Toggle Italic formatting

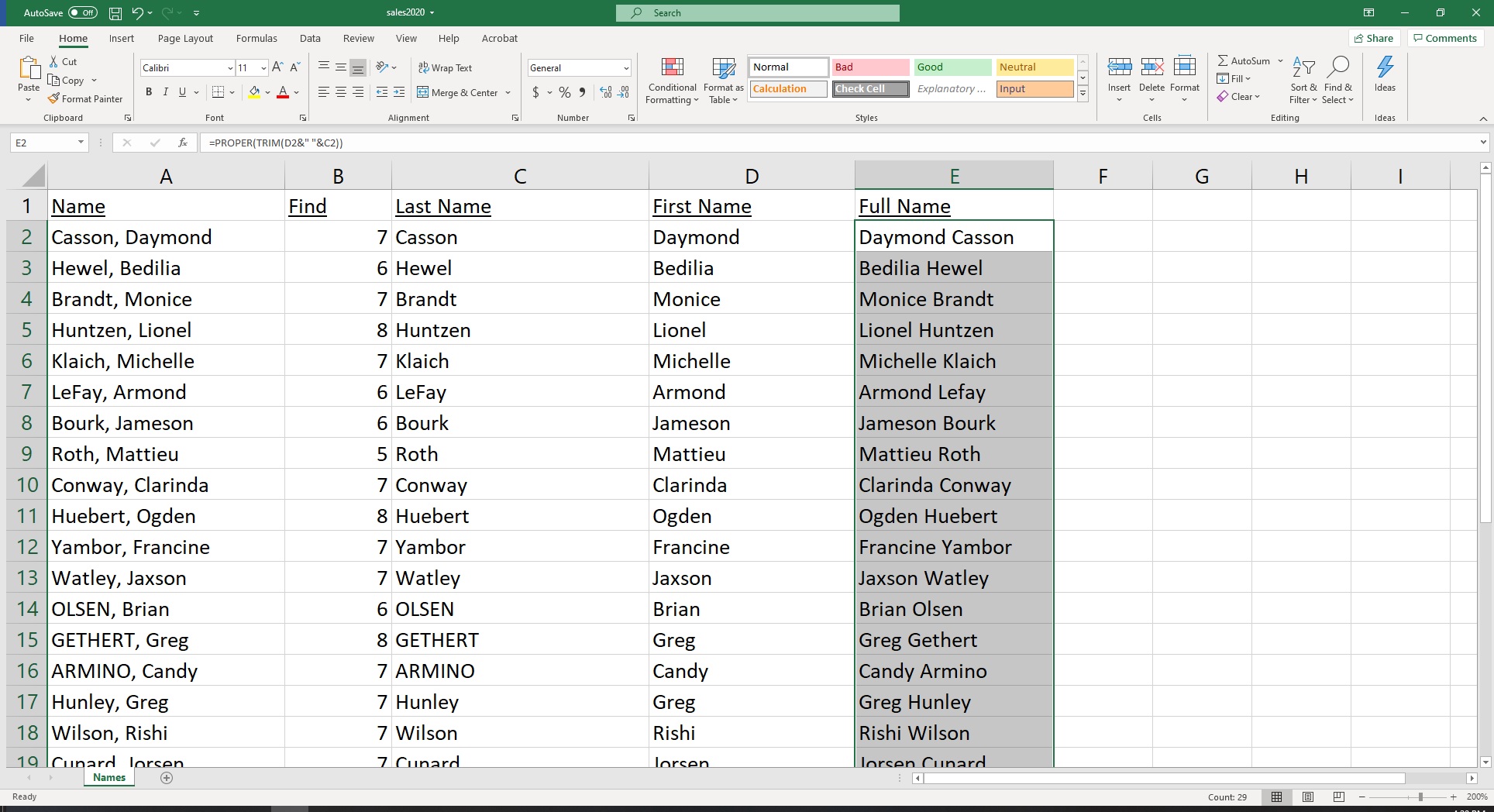click(x=165, y=92)
